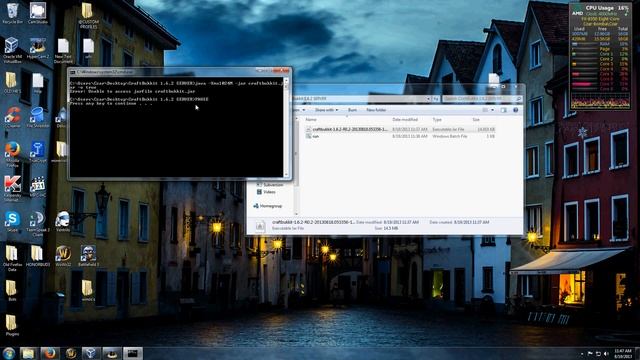
Task: Select the craftbukkit-1.6.2-R0.2 jar file row
Action: coord(400,129)
